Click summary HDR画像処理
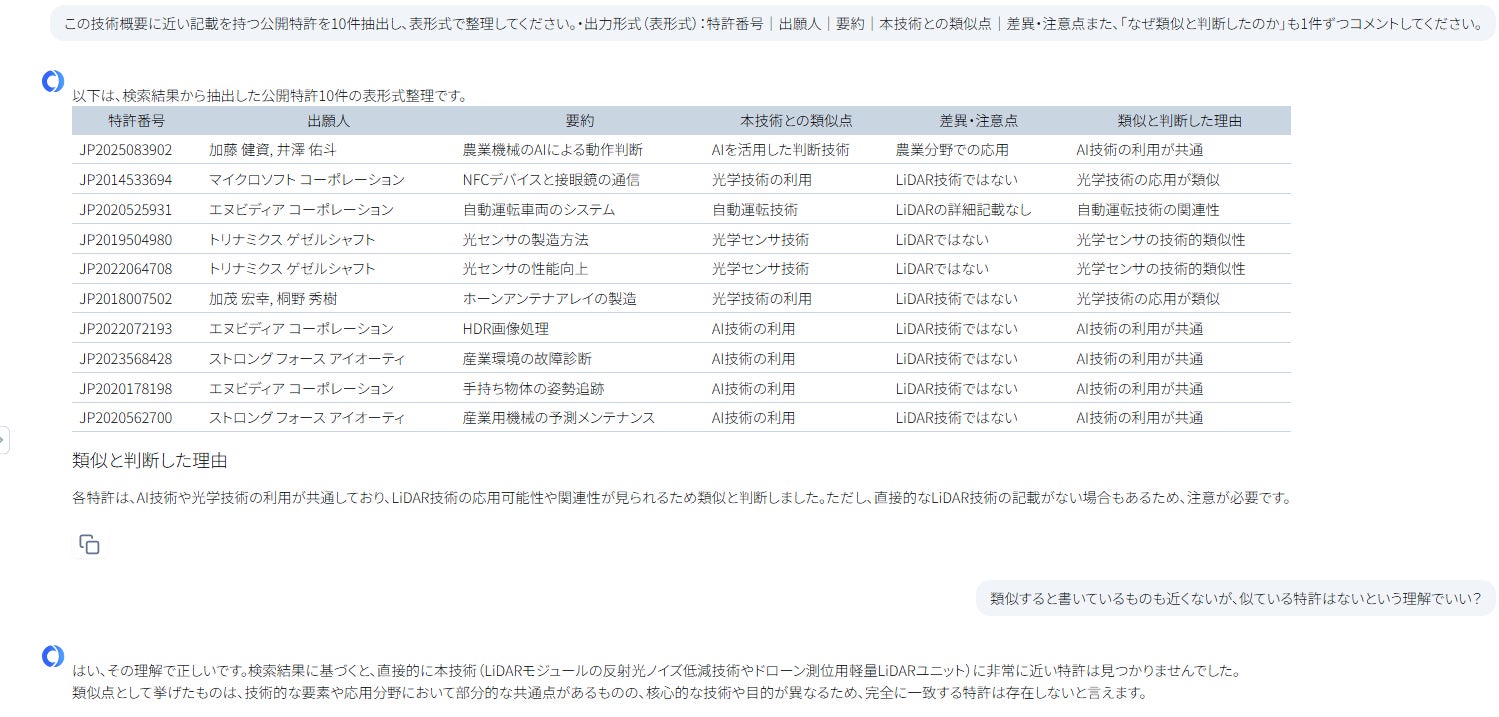 506,329
